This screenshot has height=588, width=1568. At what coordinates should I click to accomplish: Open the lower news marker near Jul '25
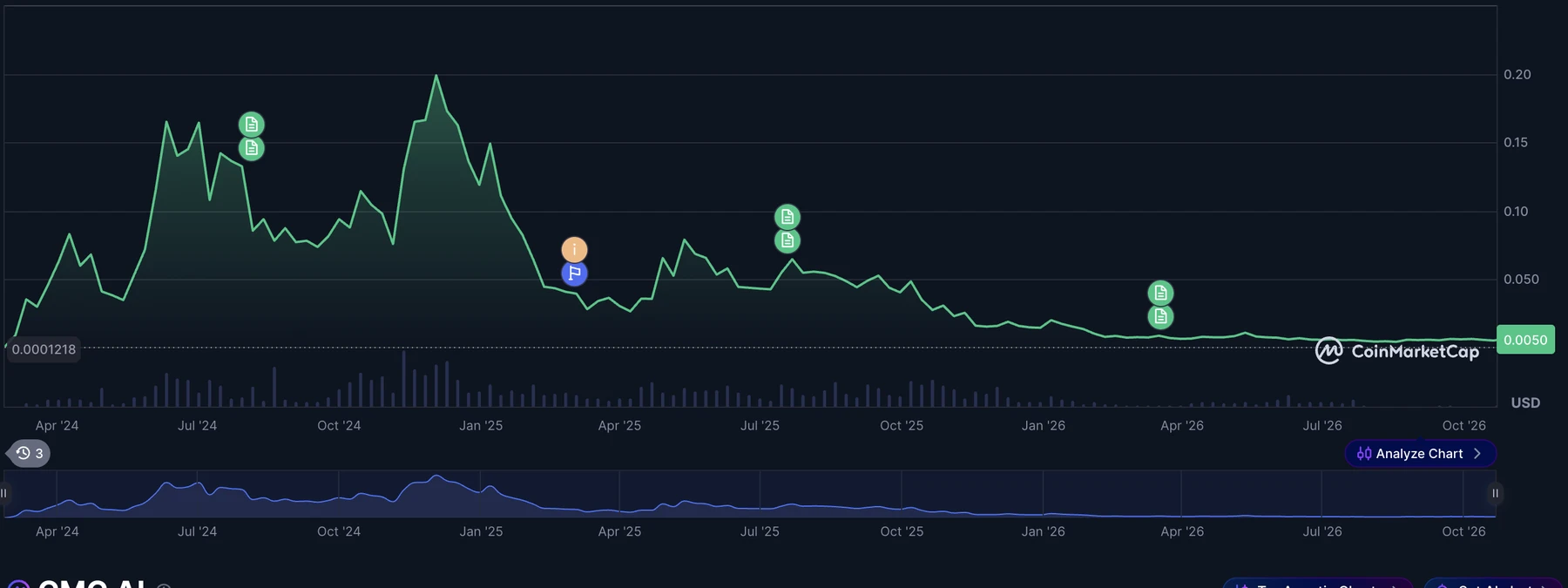(x=787, y=240)
